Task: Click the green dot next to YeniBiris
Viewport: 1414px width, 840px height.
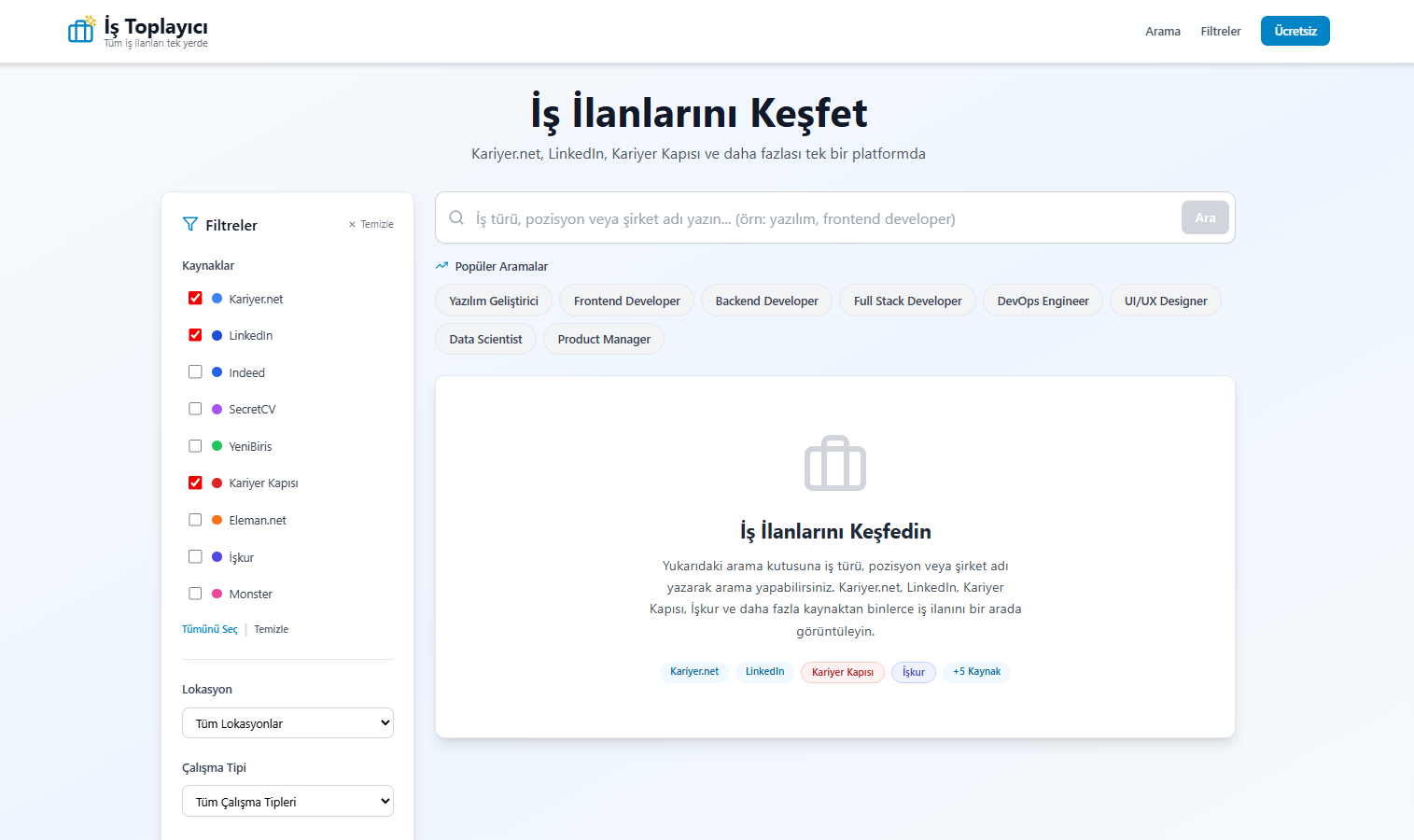Action: pyautogui.click(x=217, y=446)
